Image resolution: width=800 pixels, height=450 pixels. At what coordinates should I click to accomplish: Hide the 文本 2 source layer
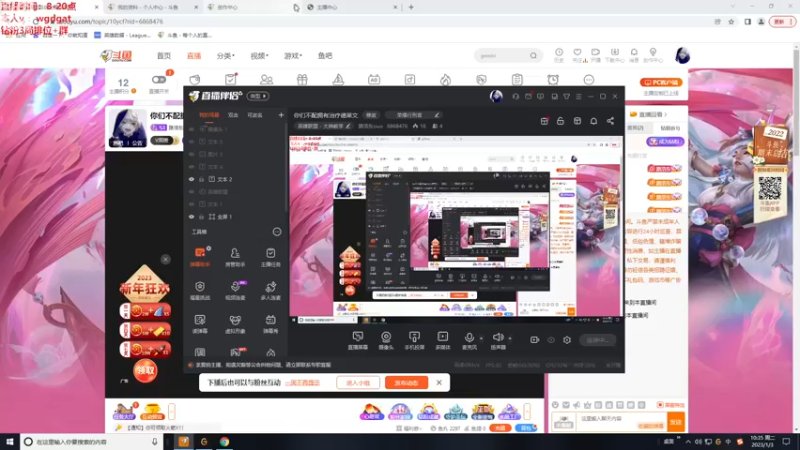[191, 180]
